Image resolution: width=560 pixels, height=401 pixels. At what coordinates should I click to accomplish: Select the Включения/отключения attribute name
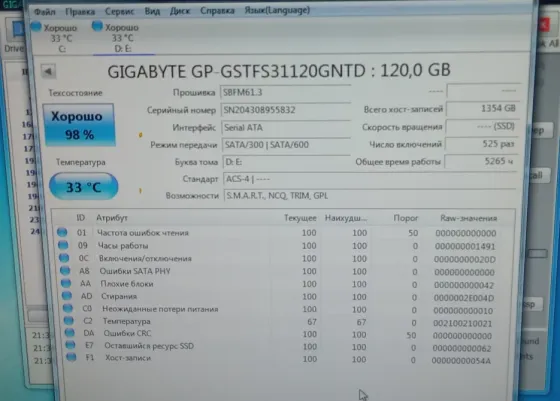pyautogui.click(x=145, y=258)
